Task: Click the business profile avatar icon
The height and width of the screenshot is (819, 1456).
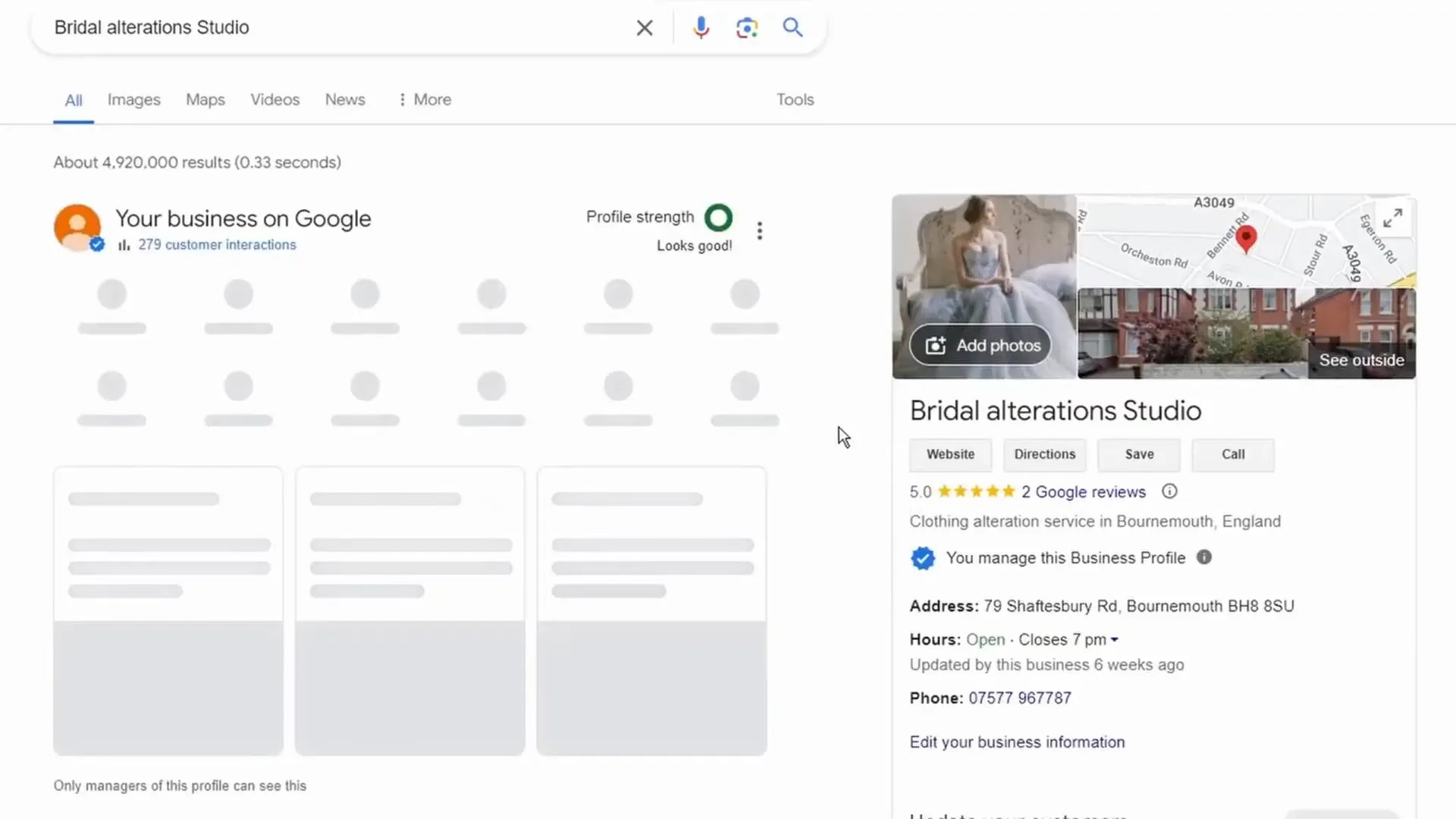Action: tap(77, 227)
